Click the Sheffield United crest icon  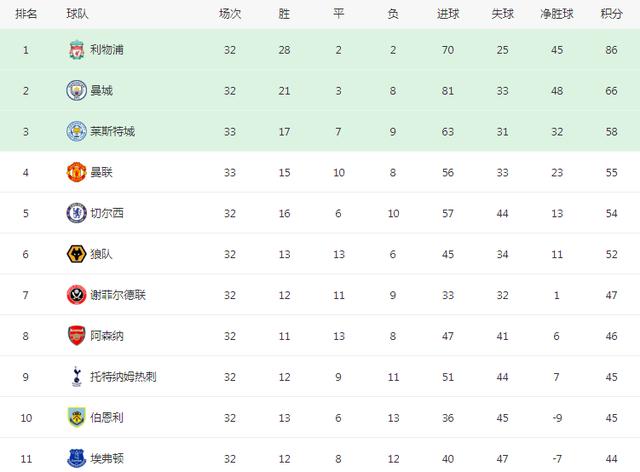click(x=76, y=295)
